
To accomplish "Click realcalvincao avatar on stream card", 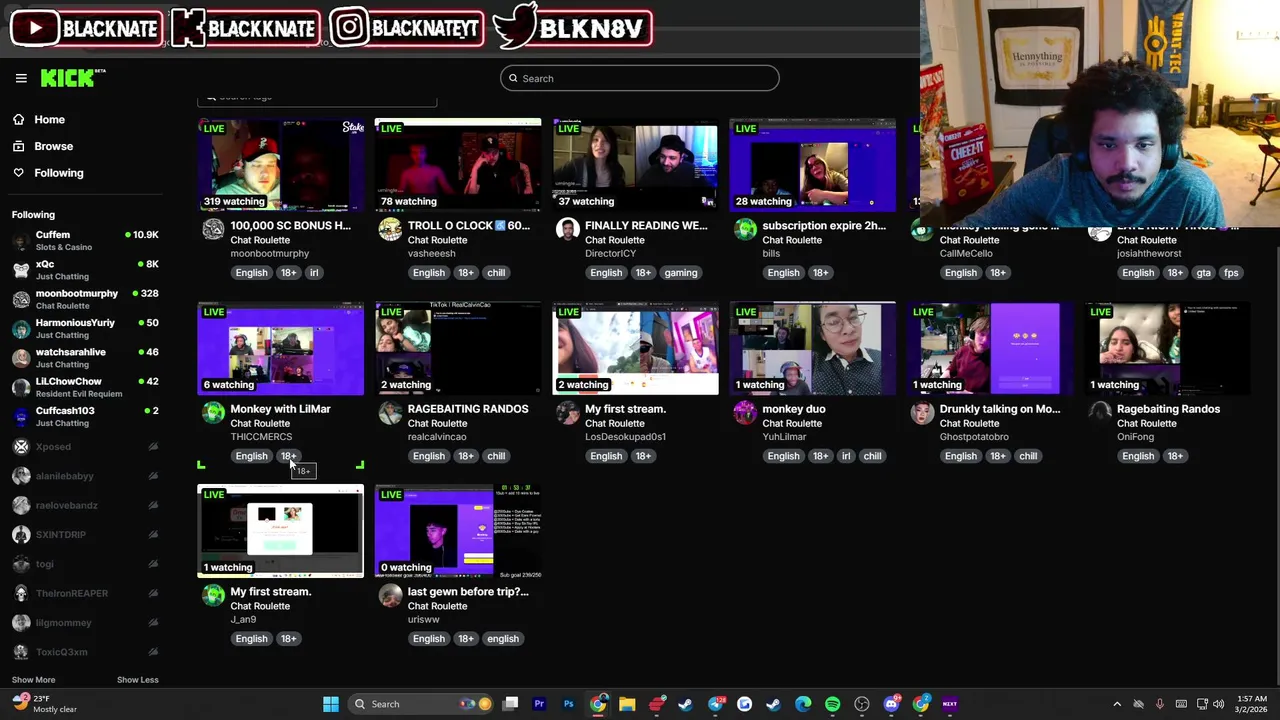I will point(390,413).
